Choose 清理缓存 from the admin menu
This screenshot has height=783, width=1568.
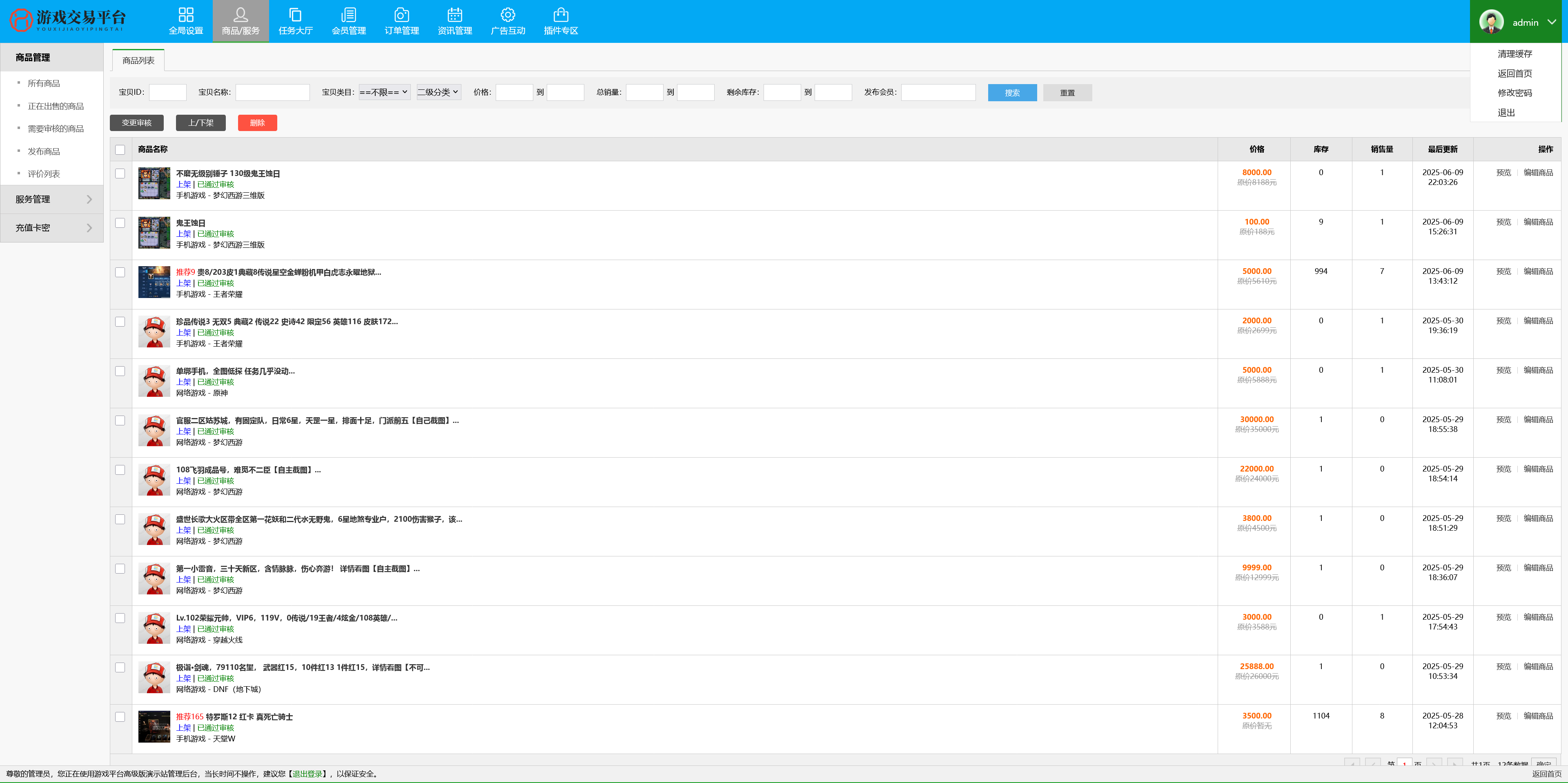point(1515,54)
